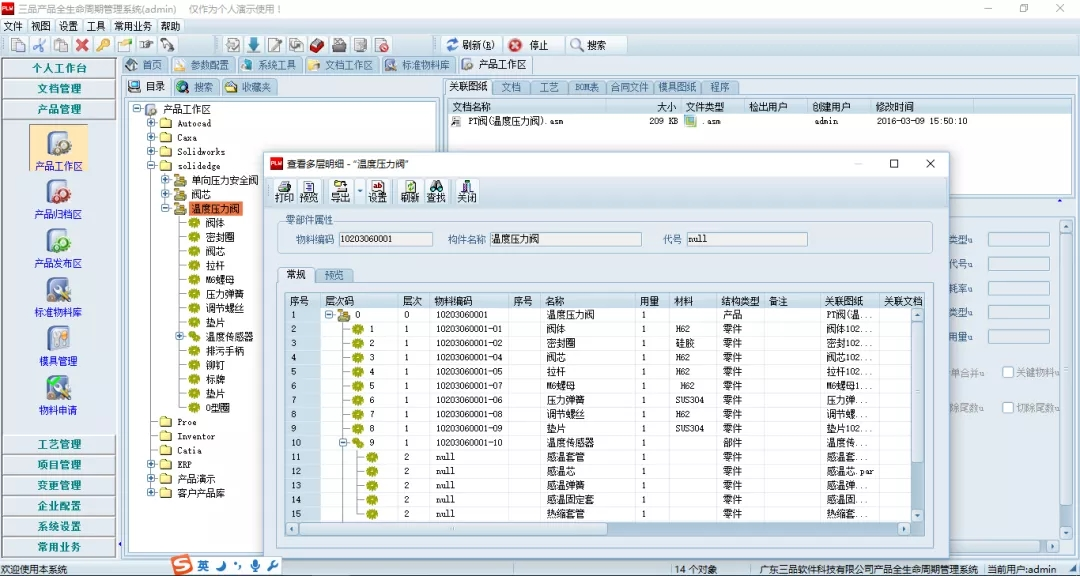Click the 打印 (print) icon in dialog
This screenshot has height=576, width=1080.
tap(284, 191)
